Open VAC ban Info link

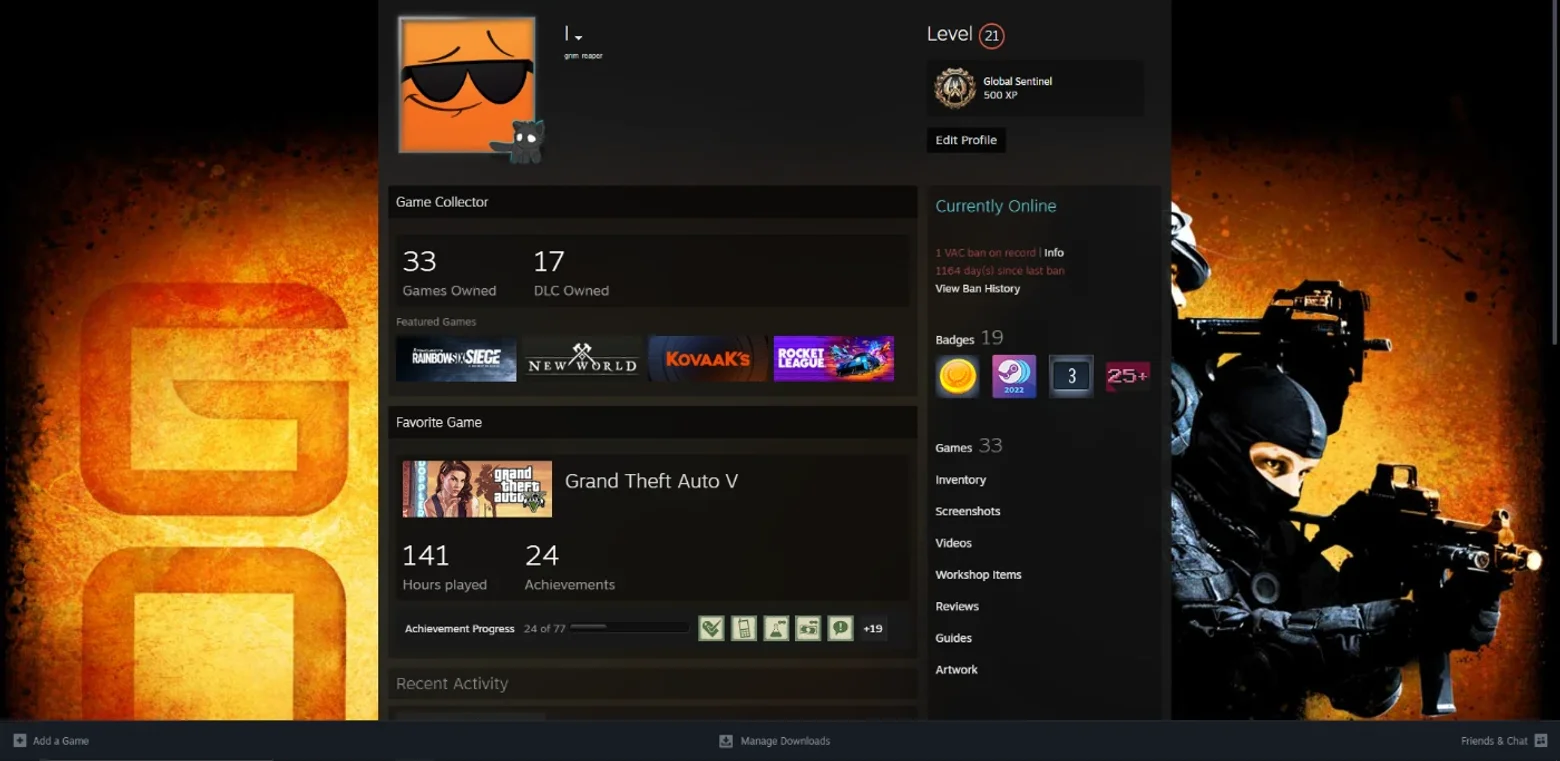tap(1054, 253)
